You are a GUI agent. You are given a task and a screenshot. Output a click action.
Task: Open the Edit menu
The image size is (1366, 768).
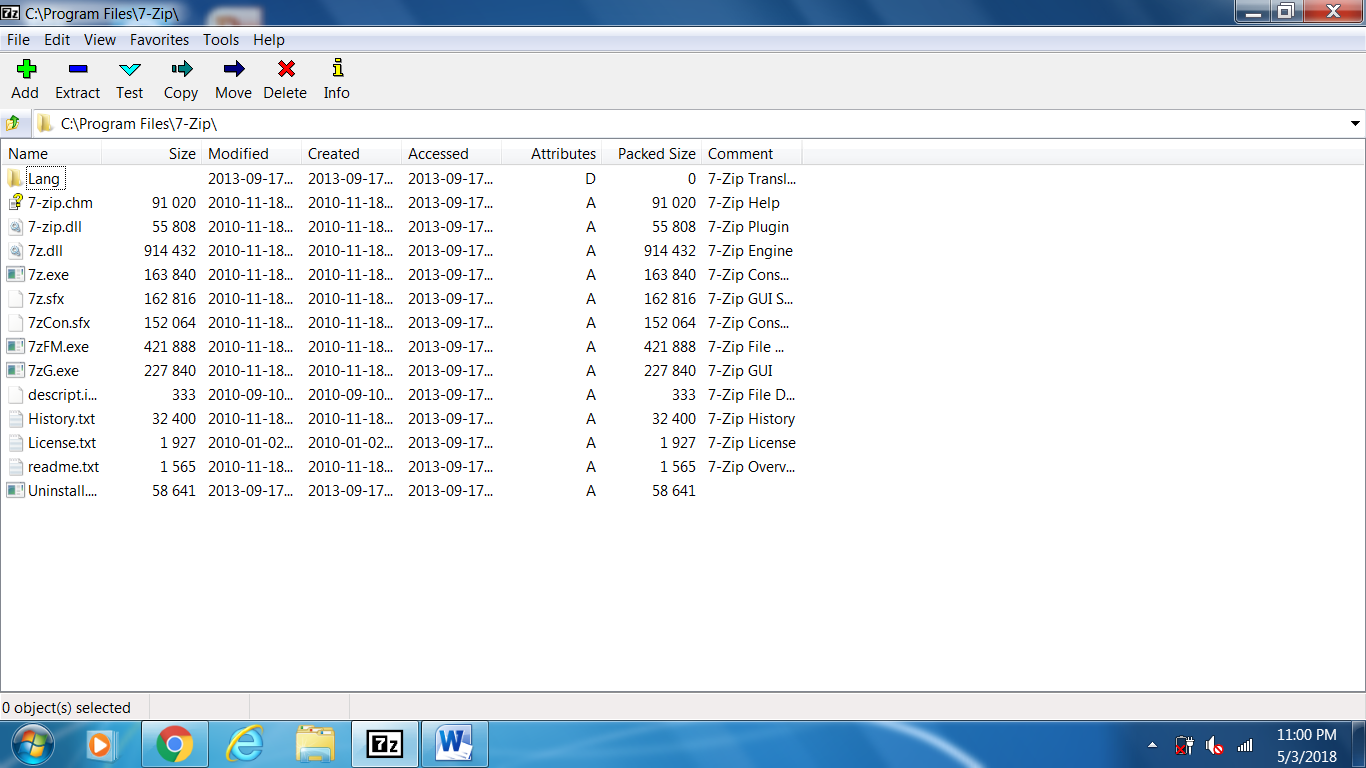[x=57, y=40]
